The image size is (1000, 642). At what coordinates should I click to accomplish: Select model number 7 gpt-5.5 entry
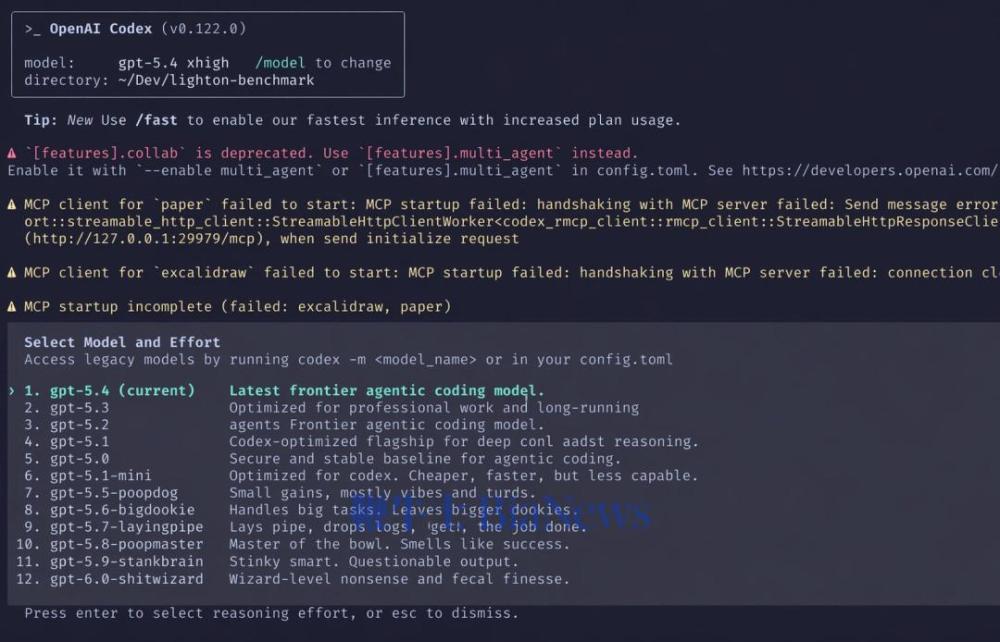pyautogui.click(x=113, y=493)
